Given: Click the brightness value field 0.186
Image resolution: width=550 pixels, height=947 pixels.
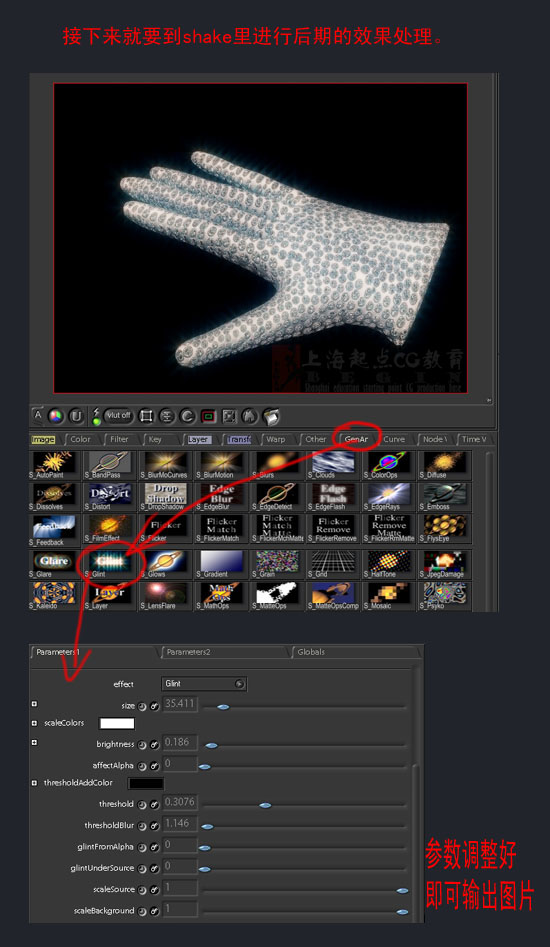Looking at the screenshot, I should [x=180, y=743].
